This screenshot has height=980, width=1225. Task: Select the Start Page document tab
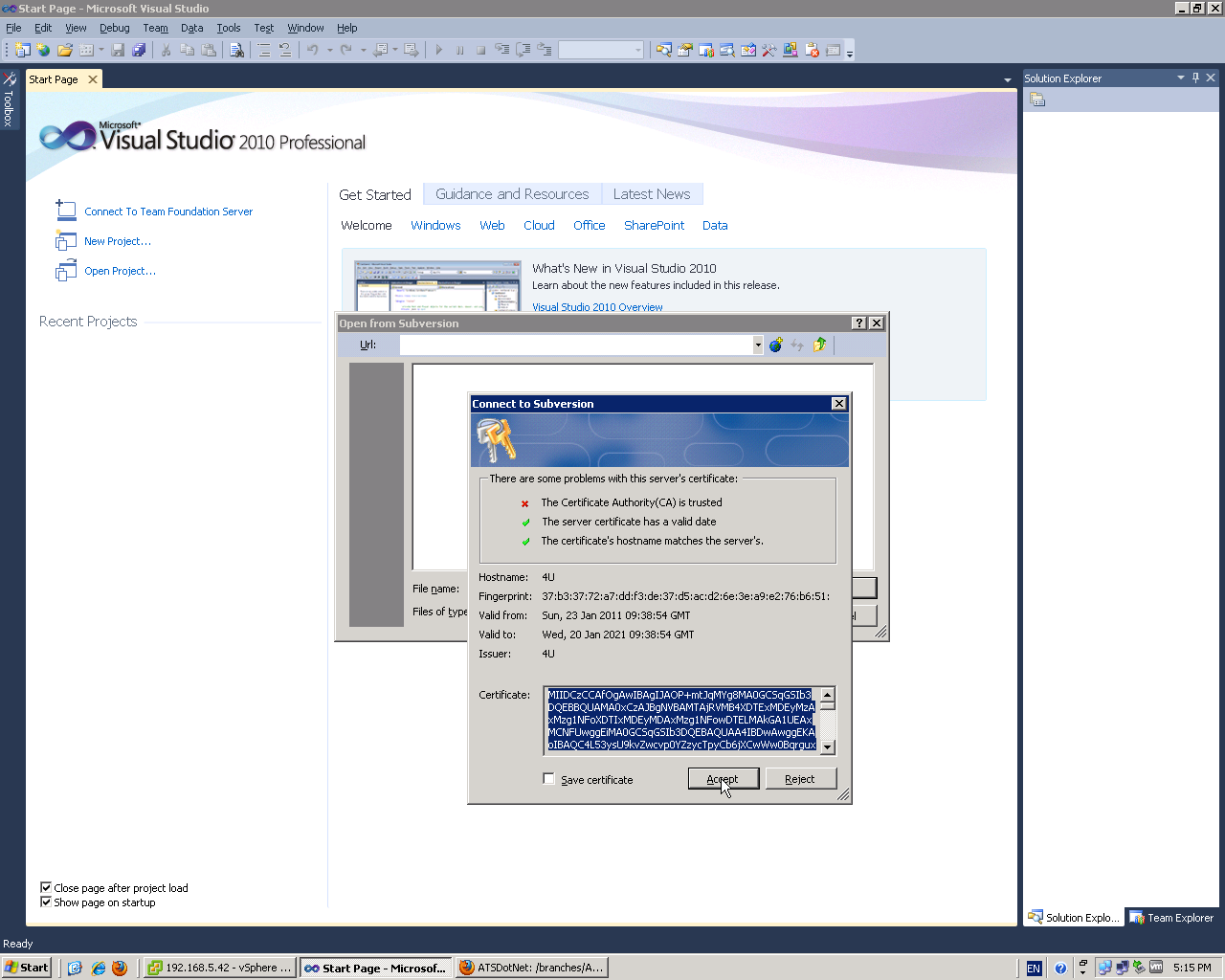click(x=54, y=79)
